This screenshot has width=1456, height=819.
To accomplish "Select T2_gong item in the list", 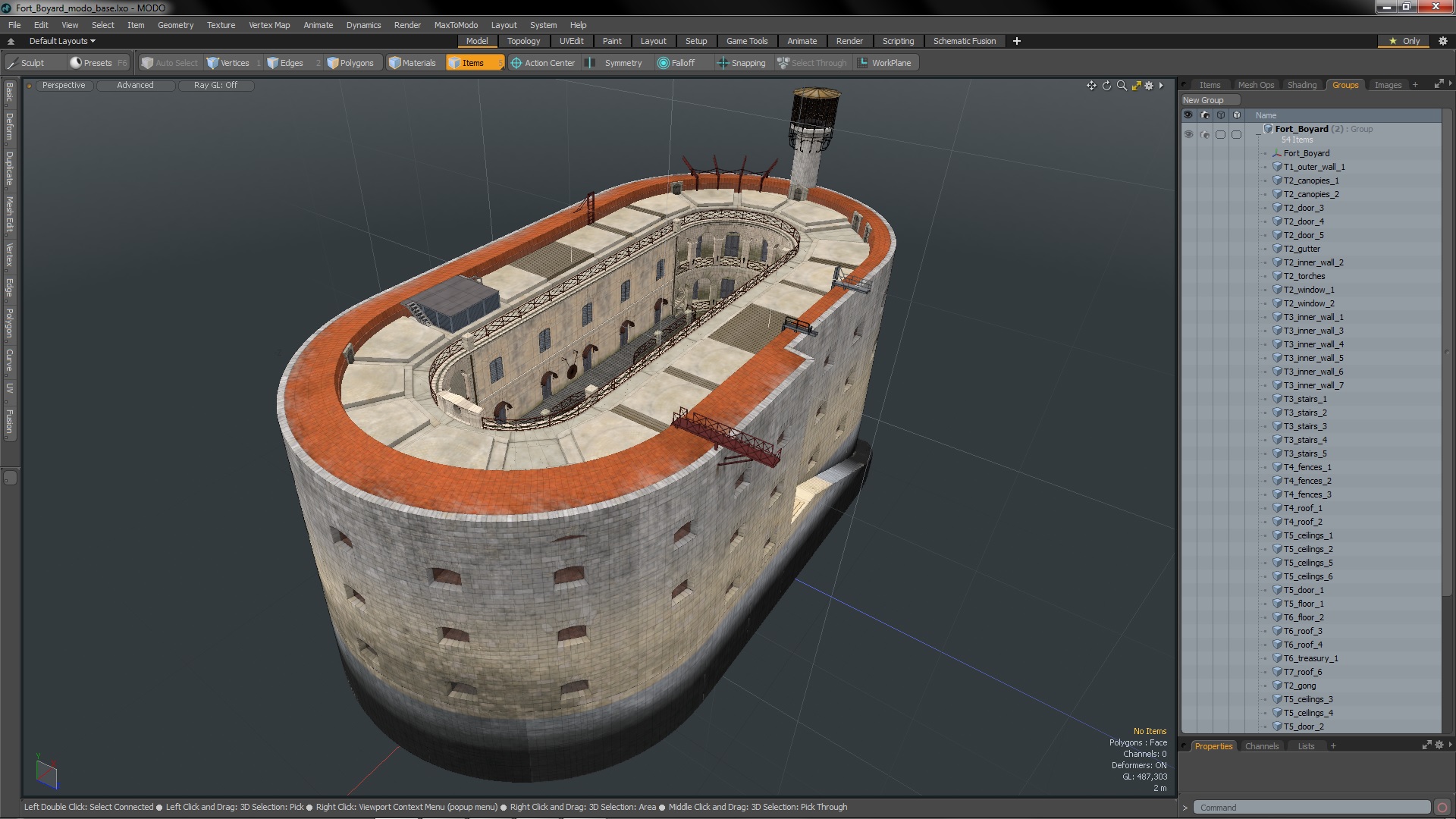I will click(1300, 686).
